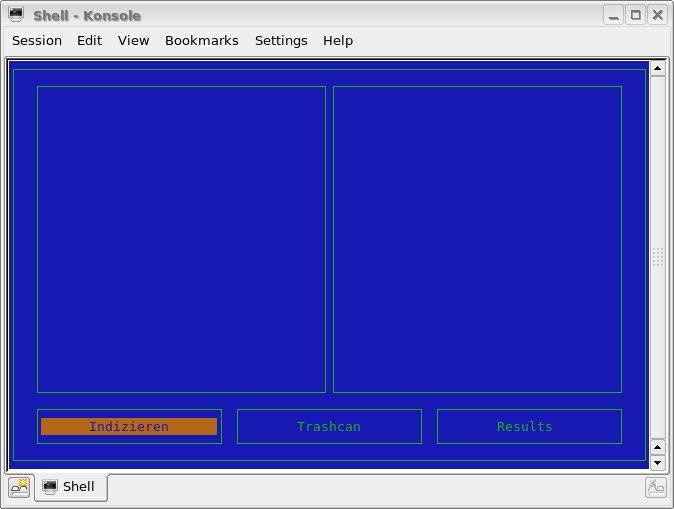The image size is (674, 509).
Task: Minimize the Konsole window
Action: click(x=613, y=15)
